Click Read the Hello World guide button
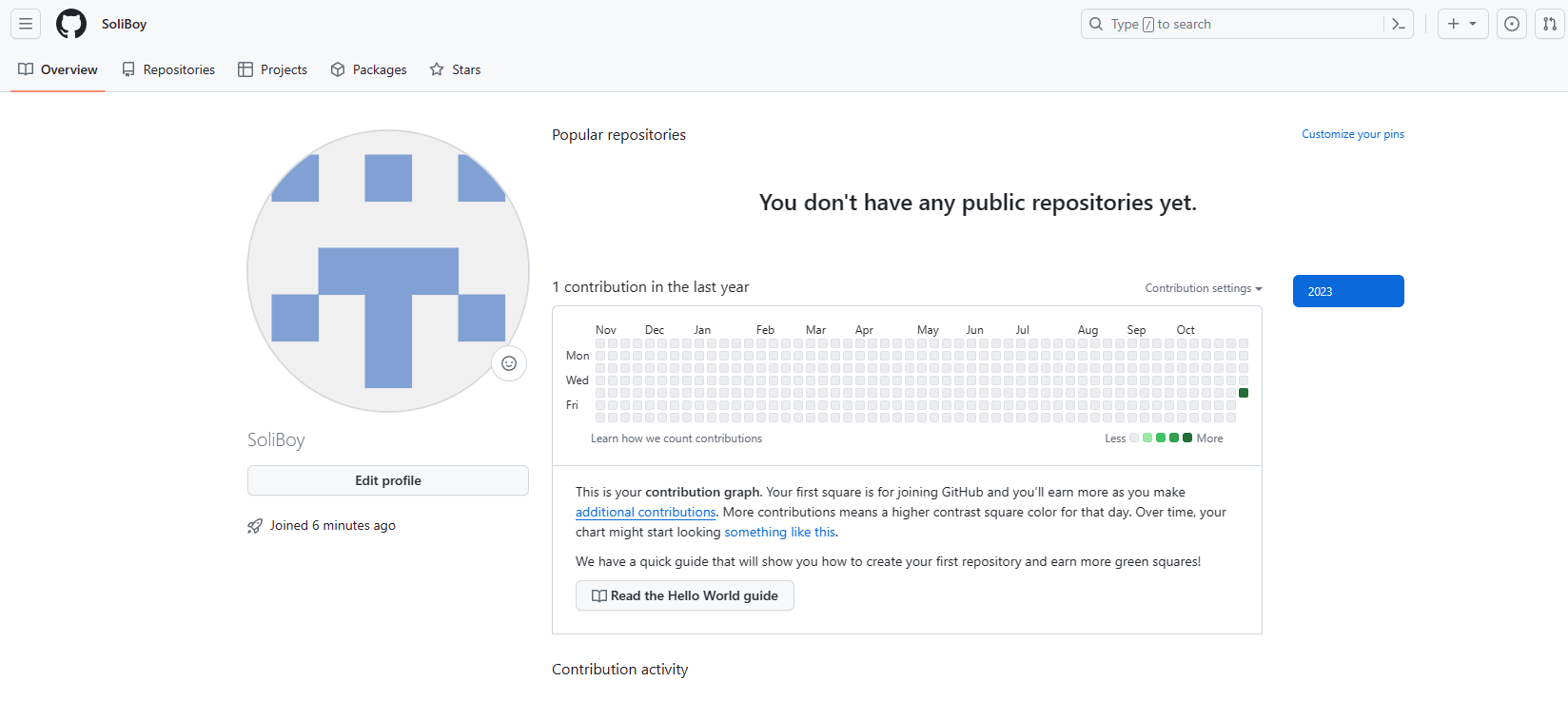 tap(685, 595)
